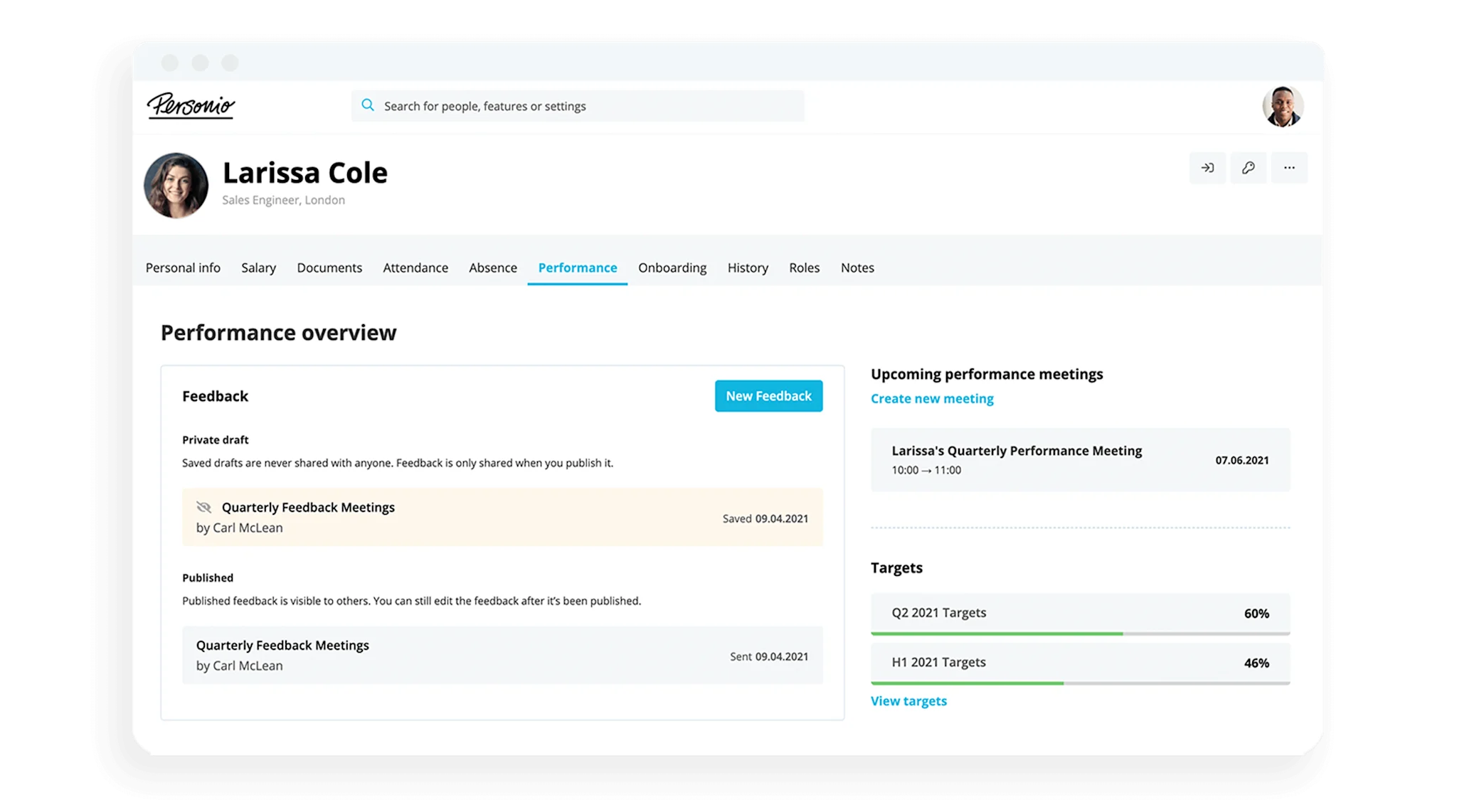Open the user avatar in top right
Screen dimensions: 1457x812
[1283, 107]
